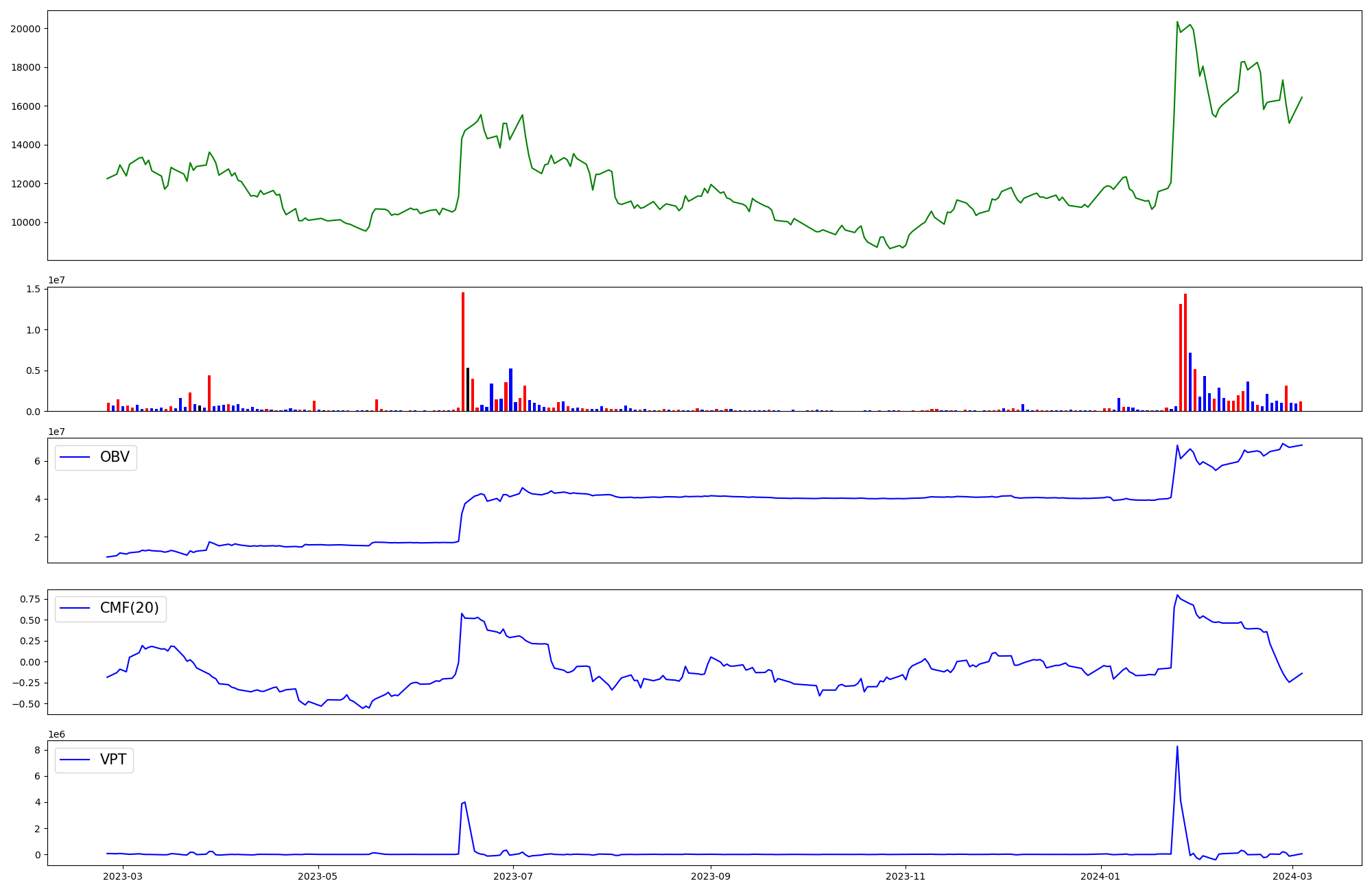
Task: Click the 2024-01 x-axis tick label
Action: tap(1100, 876)
